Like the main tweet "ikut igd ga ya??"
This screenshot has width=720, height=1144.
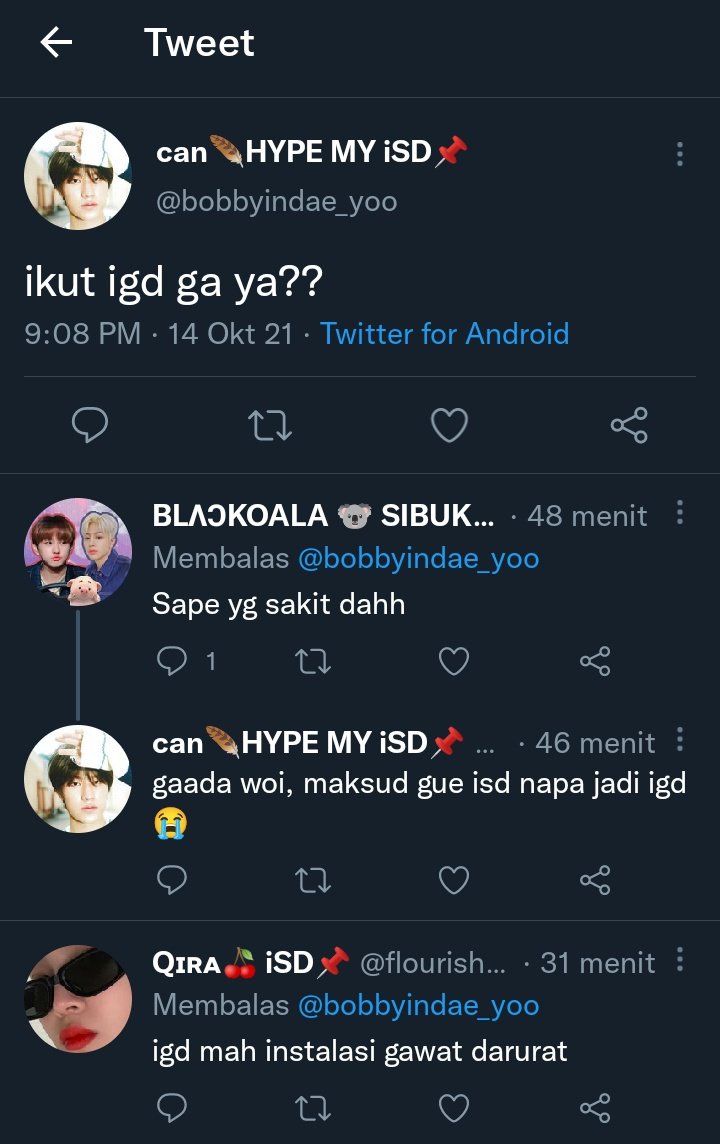coord(449,425)
